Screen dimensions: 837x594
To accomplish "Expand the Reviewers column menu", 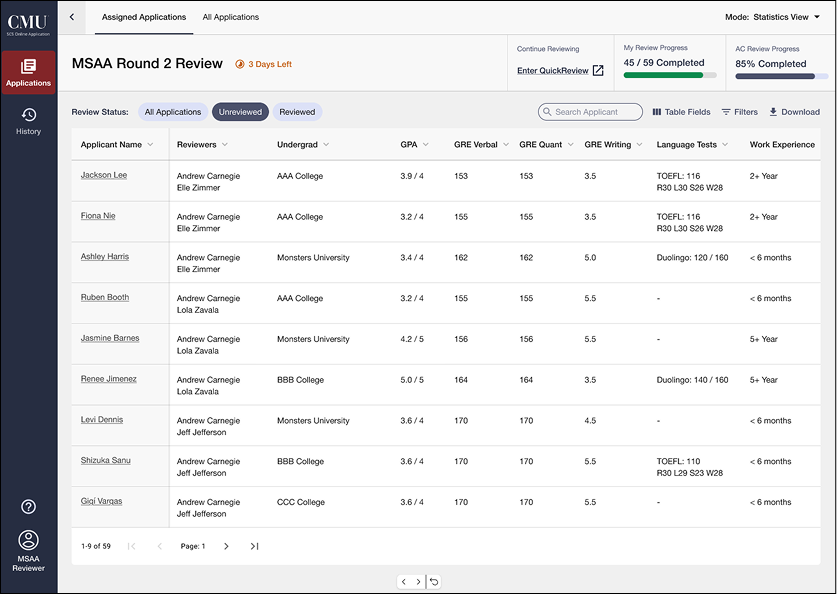I will [225, 145].
